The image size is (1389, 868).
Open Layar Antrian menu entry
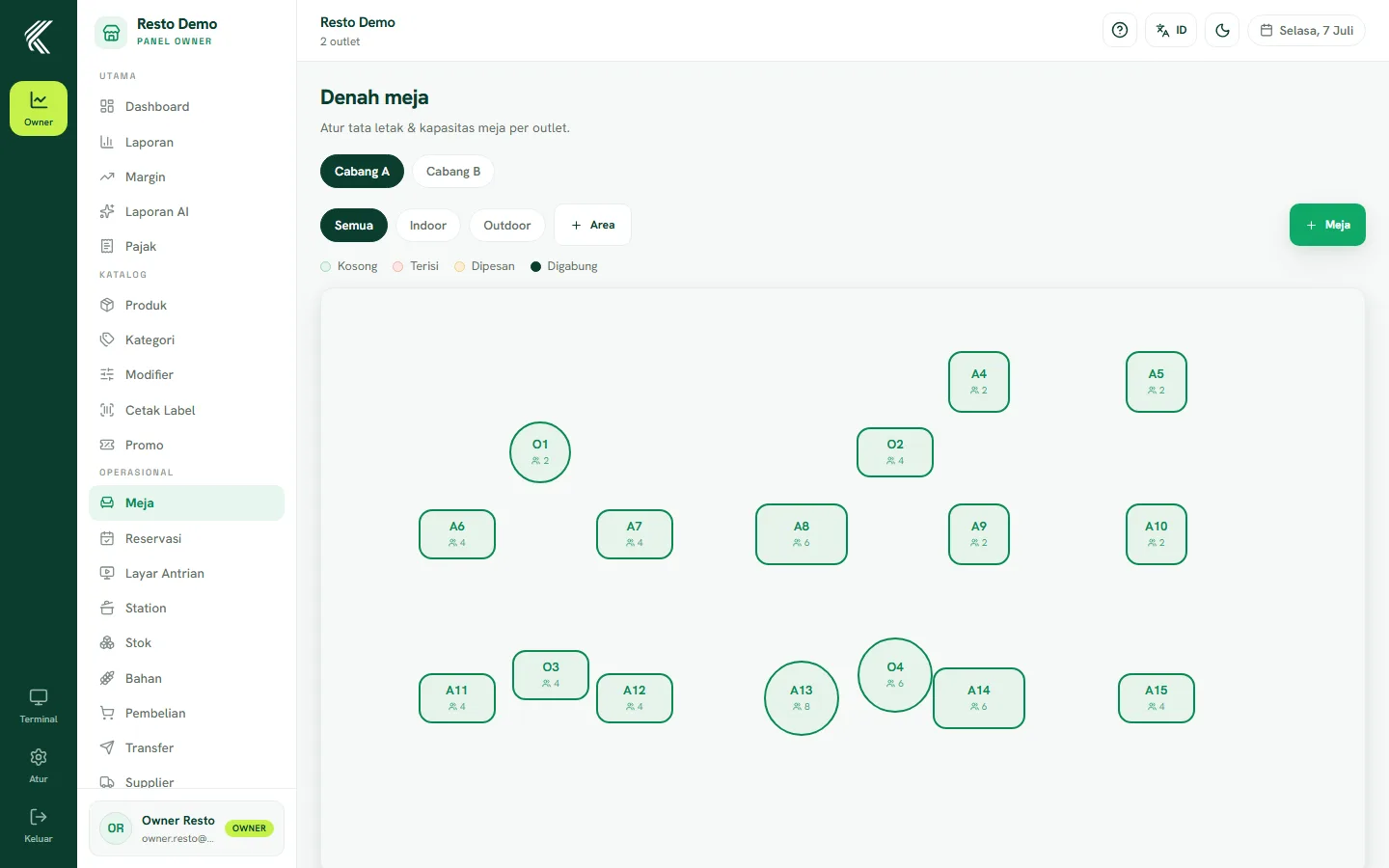coord(186,573)
